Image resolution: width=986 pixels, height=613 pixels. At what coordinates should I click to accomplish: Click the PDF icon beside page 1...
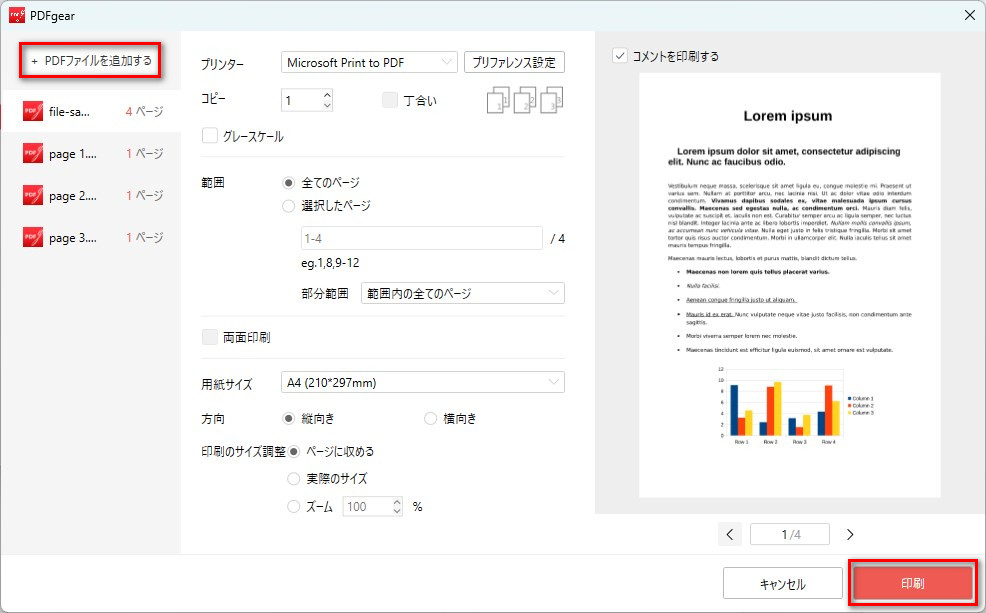pyautogui.click(x=33, y=153)
